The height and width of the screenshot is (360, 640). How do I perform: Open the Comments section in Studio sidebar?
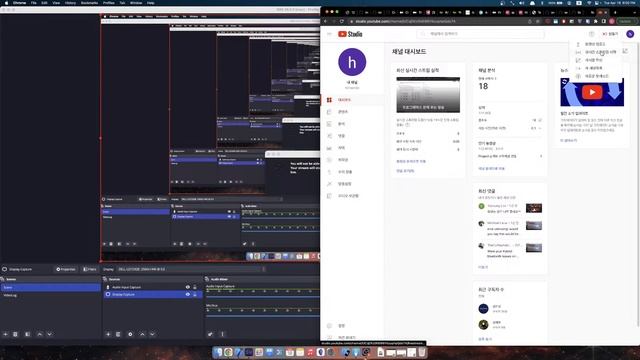(352, 136)
